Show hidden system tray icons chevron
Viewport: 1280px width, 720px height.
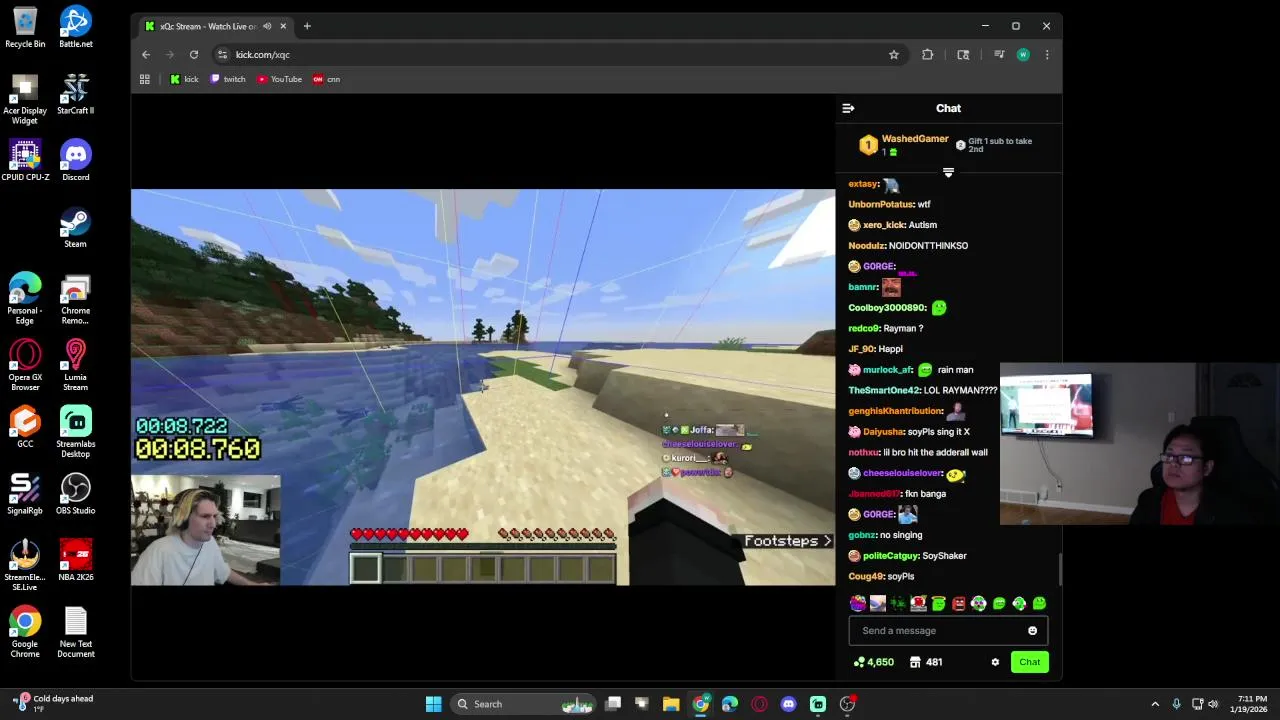(x=1155, y=704)
